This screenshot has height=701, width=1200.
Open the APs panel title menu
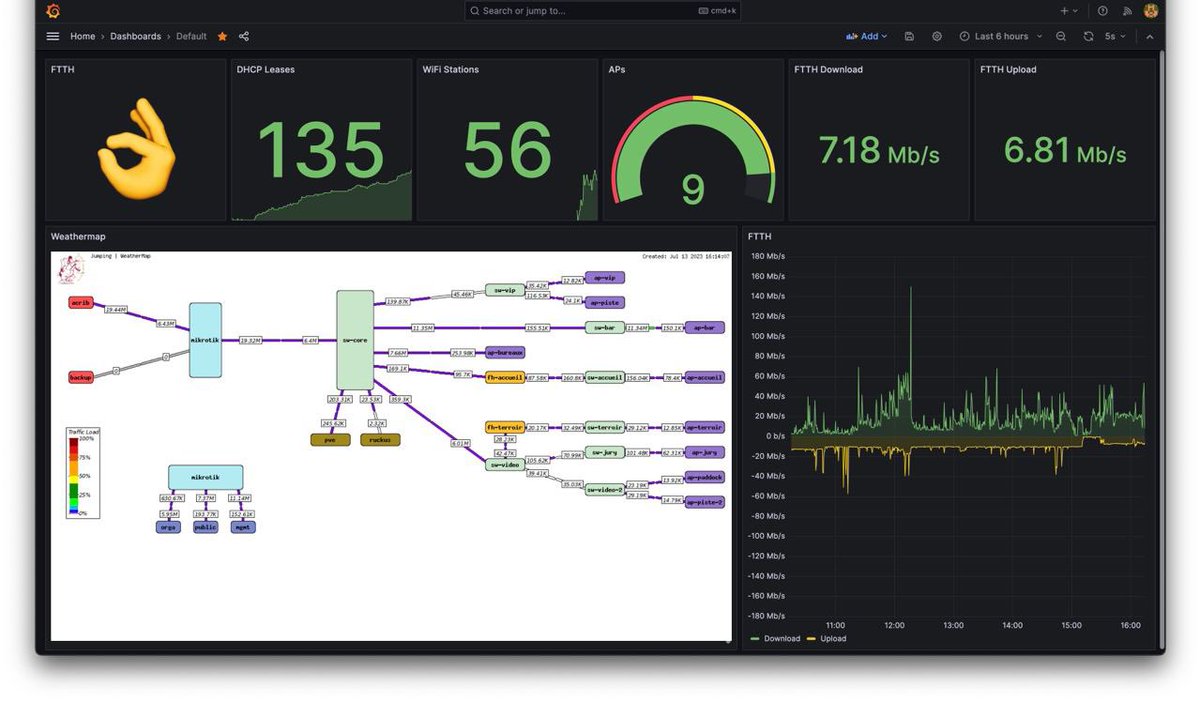[616, 70]
